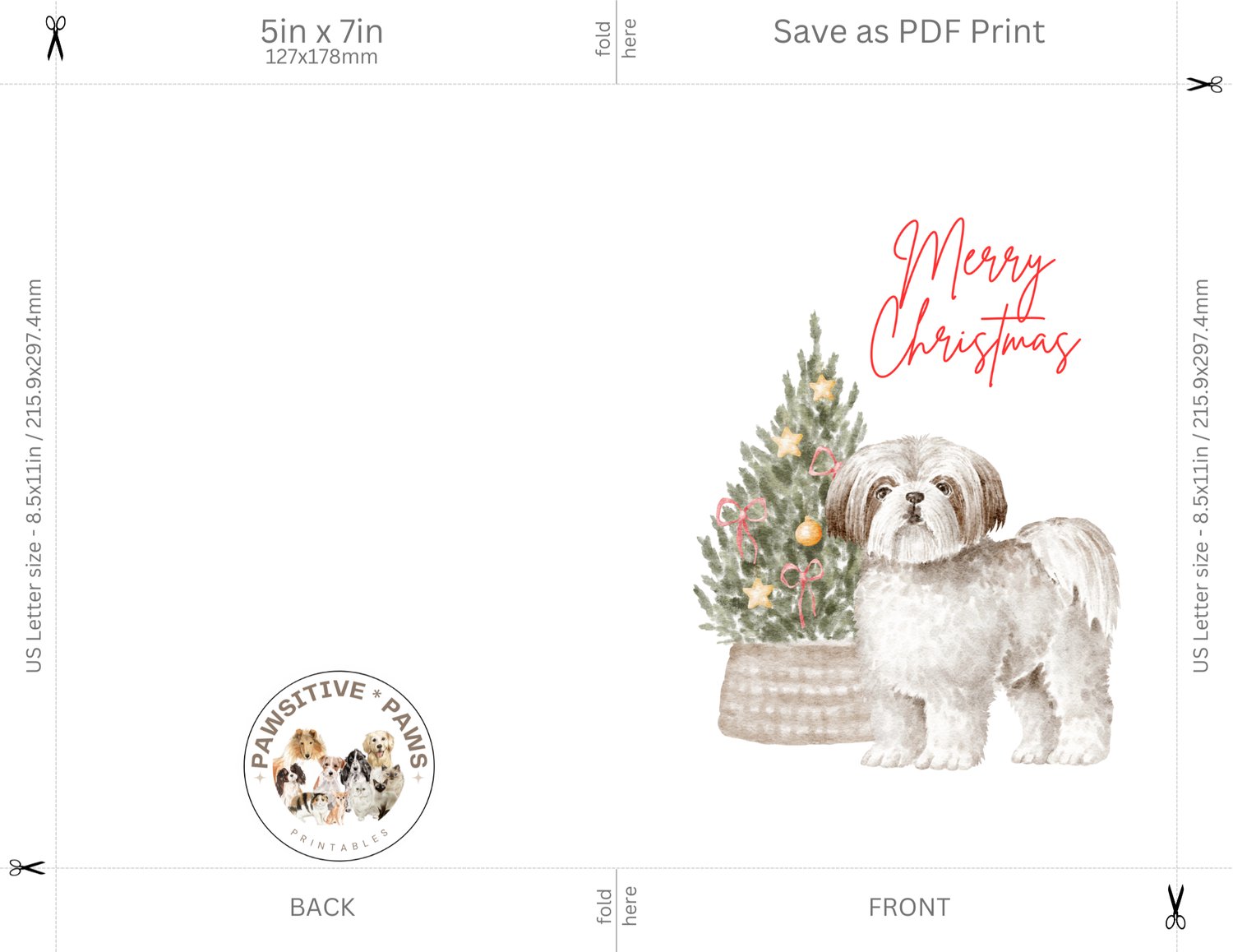Click the 5in x 7in size label
The height and width of the screenshot is (952, 1233).
(321, 32)
